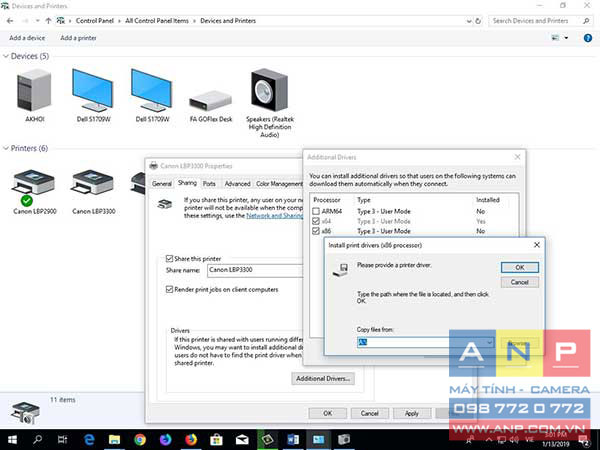Collapse the Printers (6) group
The width and height of the screenshot is (600, 450).
(x=6, y=148)
